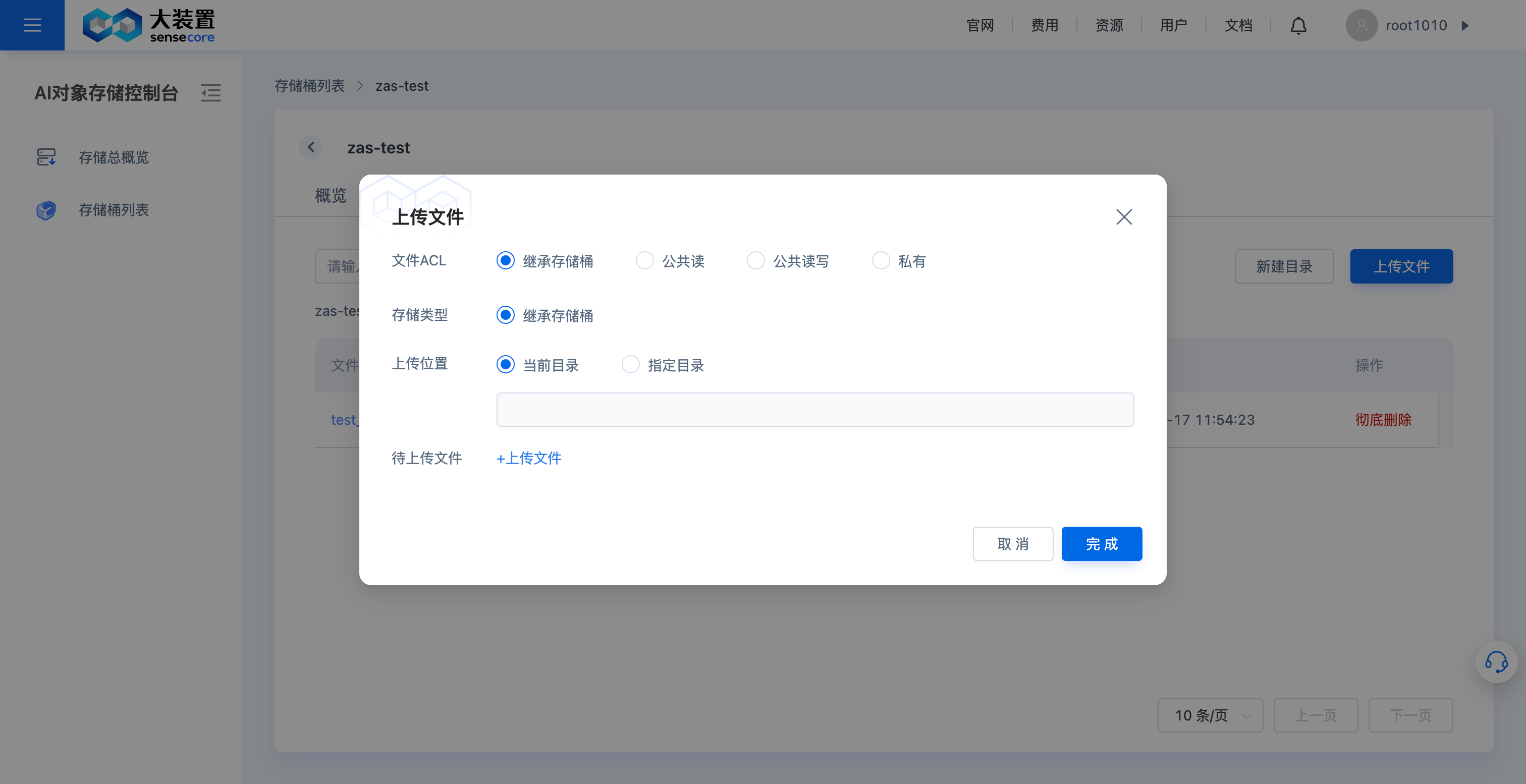Click the 取消 button
This screenshot has height=784, width=1526.
point(1012,543)
